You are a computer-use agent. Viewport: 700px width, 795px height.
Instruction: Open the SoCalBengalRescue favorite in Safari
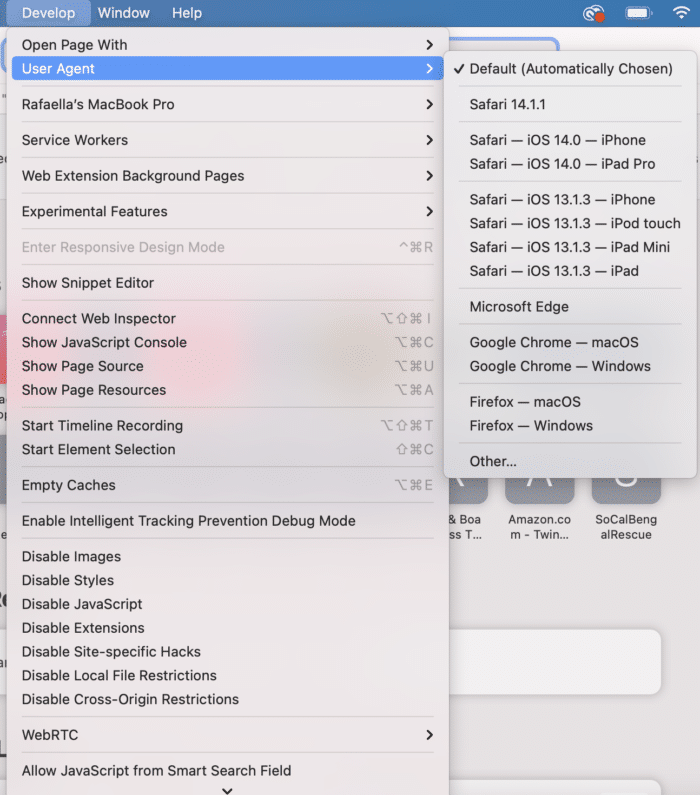pyautogui.click(x=626, y=510)
